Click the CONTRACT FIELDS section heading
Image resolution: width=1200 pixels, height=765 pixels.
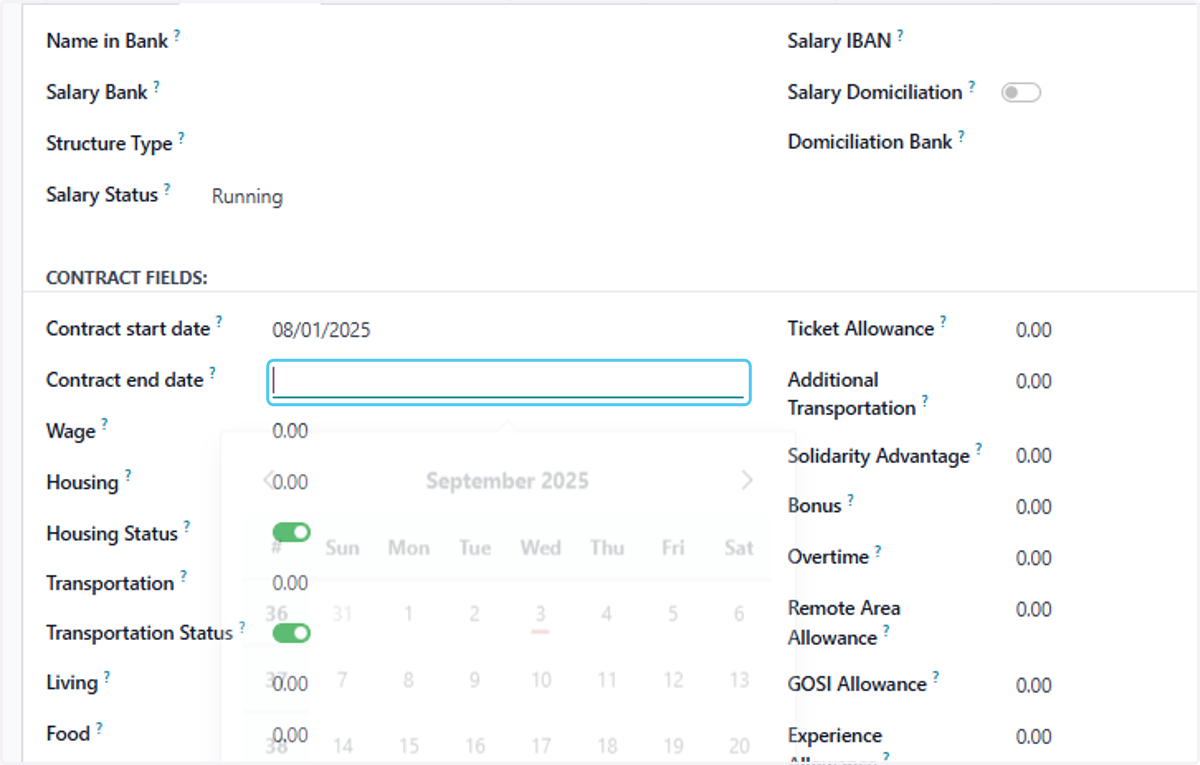127,278
